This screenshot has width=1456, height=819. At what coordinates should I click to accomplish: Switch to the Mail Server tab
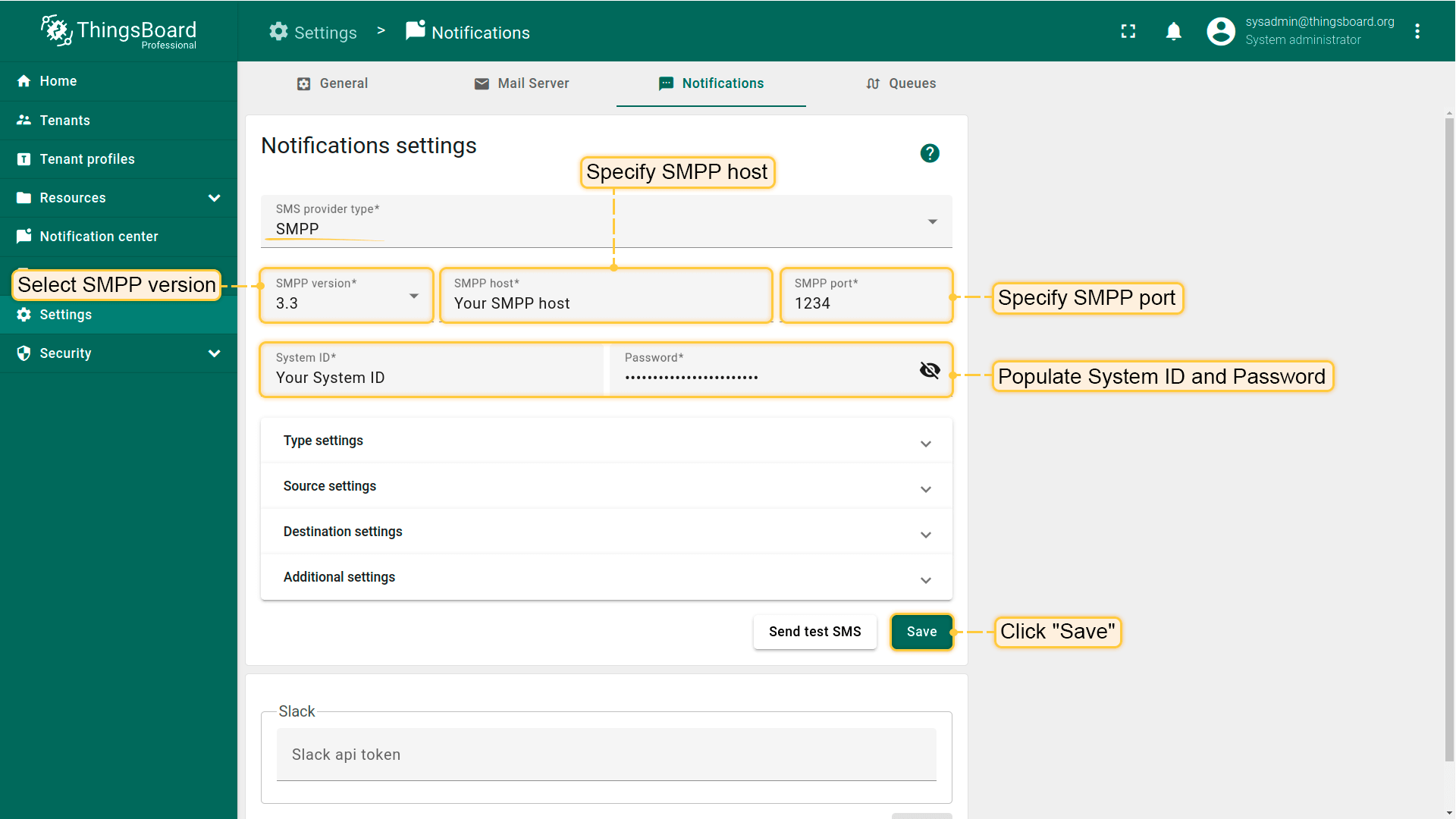point(522,83)
